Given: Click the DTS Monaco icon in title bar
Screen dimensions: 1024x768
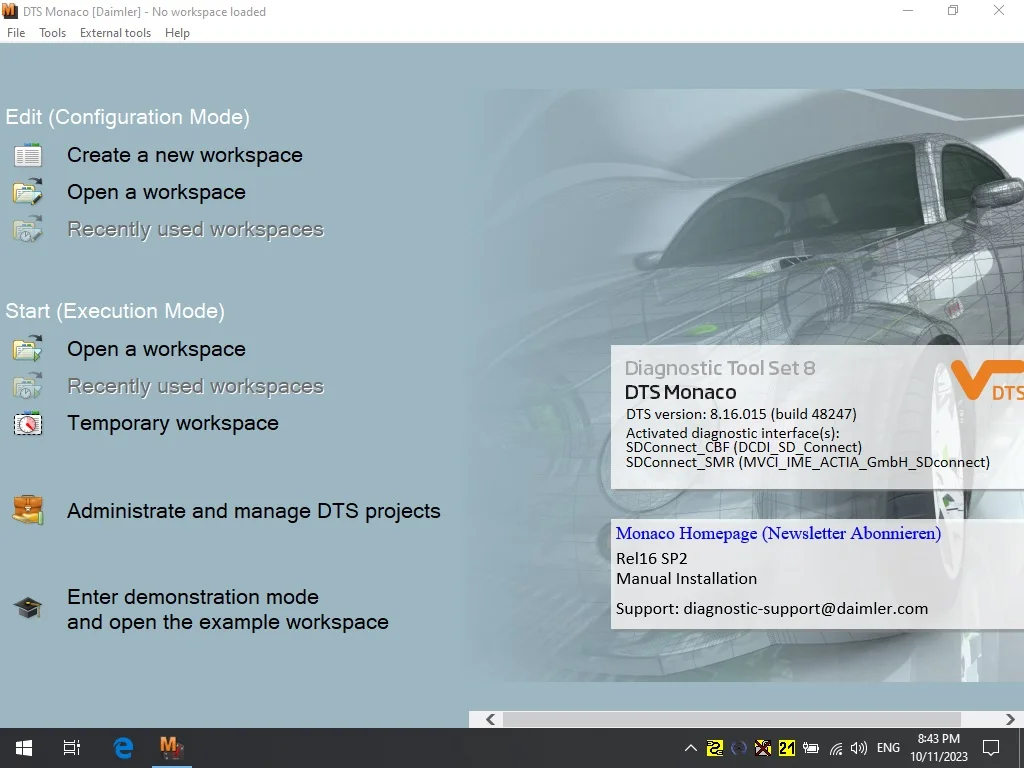Looking at the screenshot, I should 10,11.
